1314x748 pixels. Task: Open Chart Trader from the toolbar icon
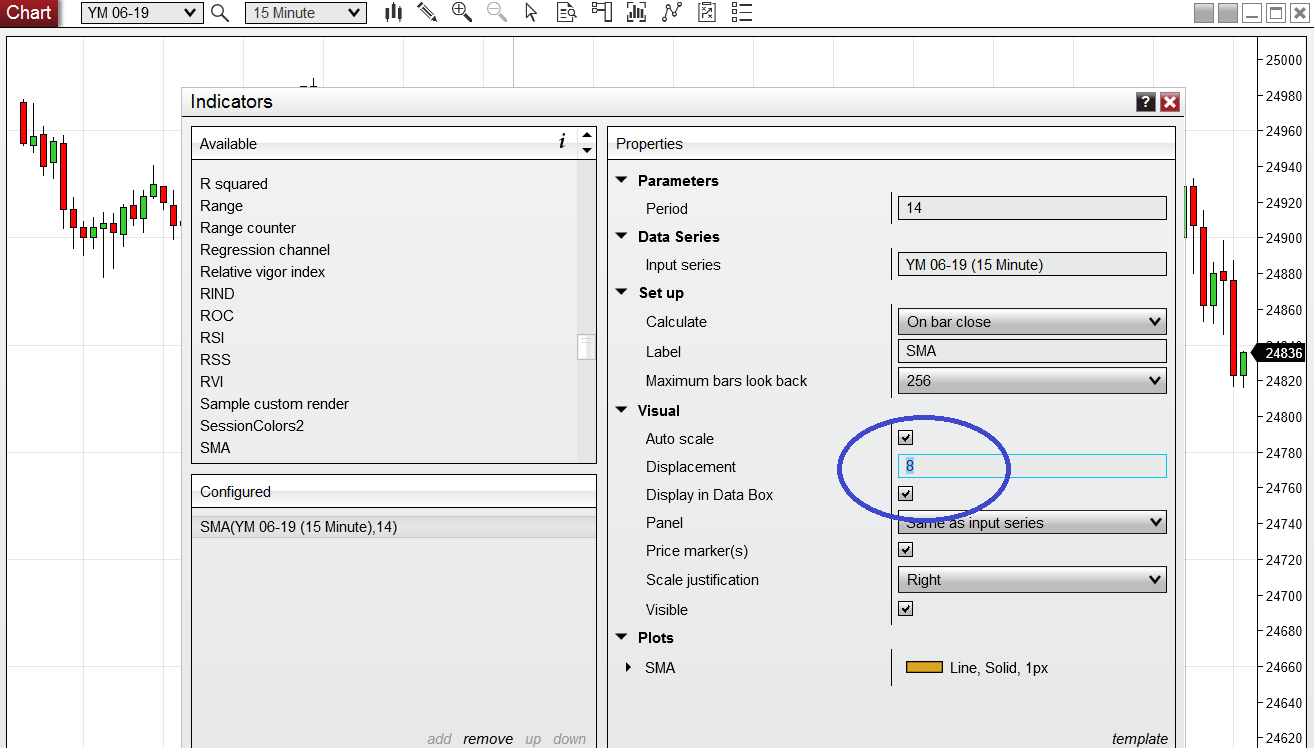(601, 13)
